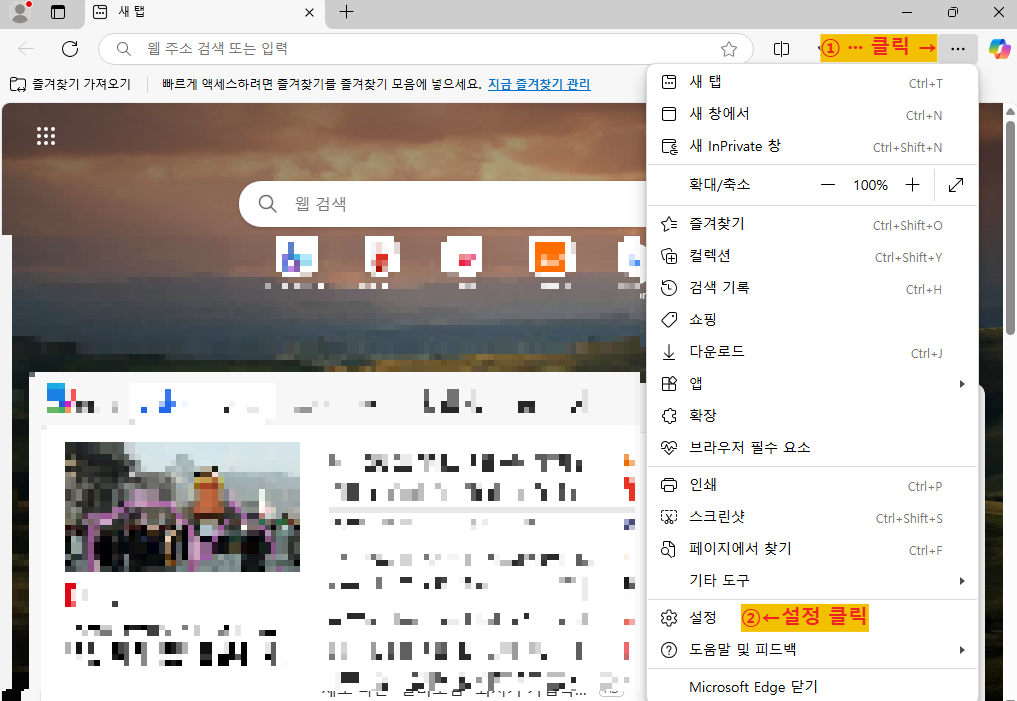Viewport: 1017px width, 701px height.
Task: Open the news article photo thumbnail
Action: pyautogui.click(x=182, y=506)
